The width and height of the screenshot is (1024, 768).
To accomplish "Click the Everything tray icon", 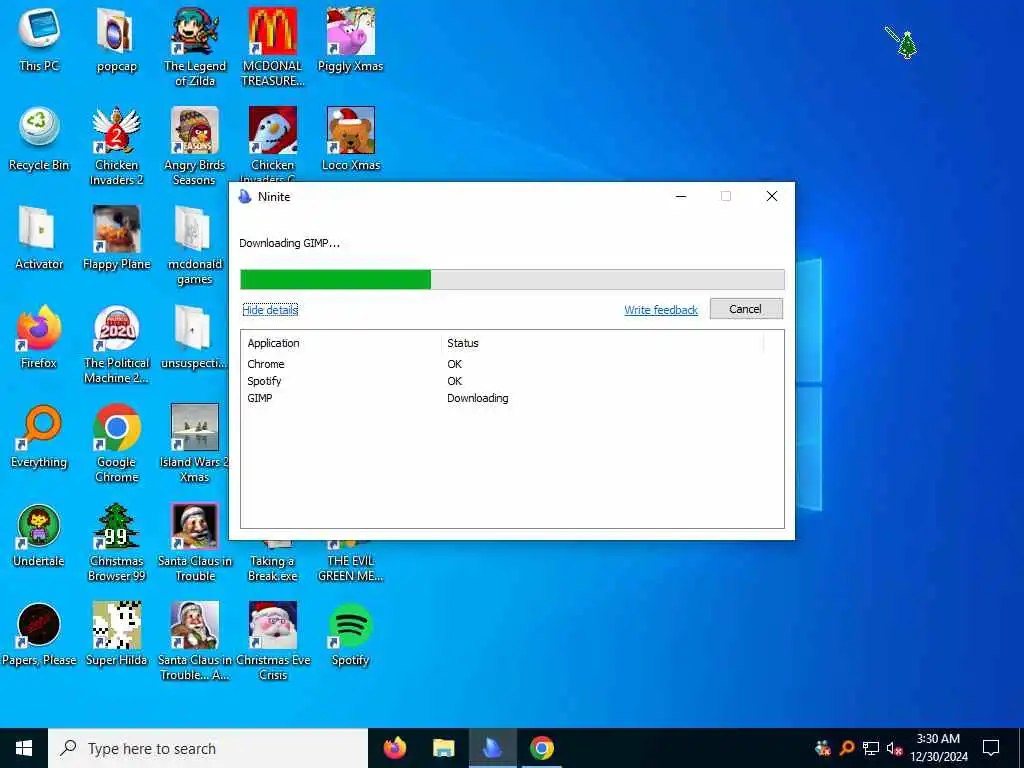I will point(847,748).
